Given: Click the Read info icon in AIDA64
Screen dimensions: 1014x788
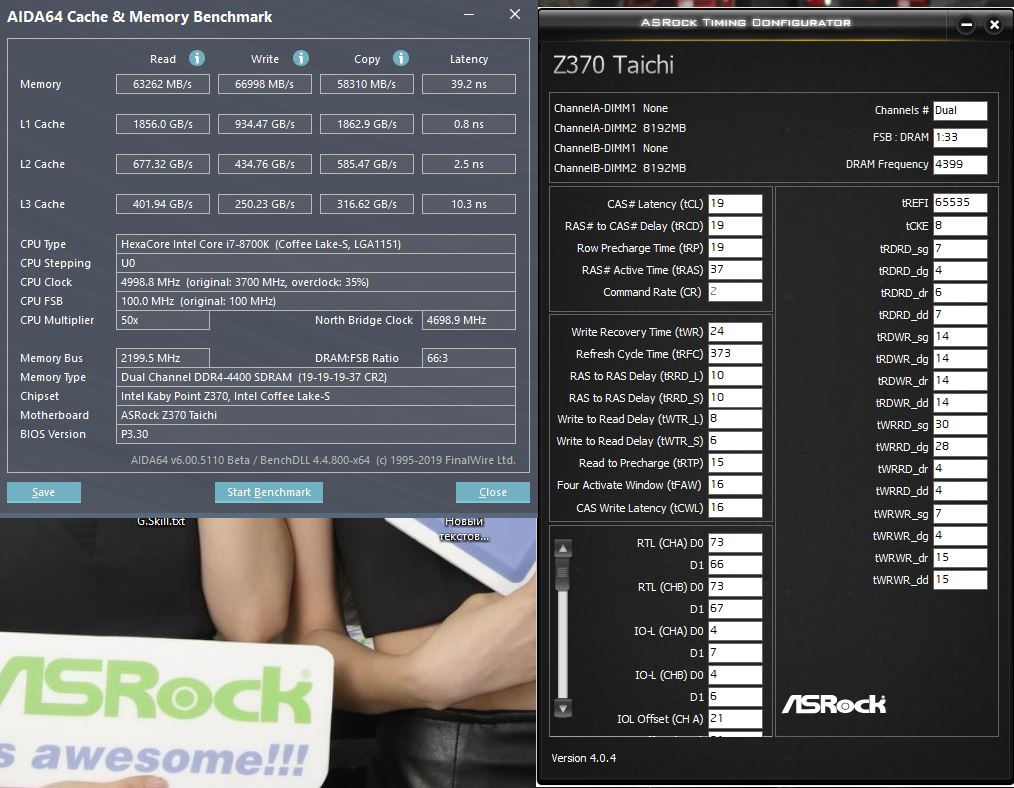Looking at the screenshot, I should point(197,58).
